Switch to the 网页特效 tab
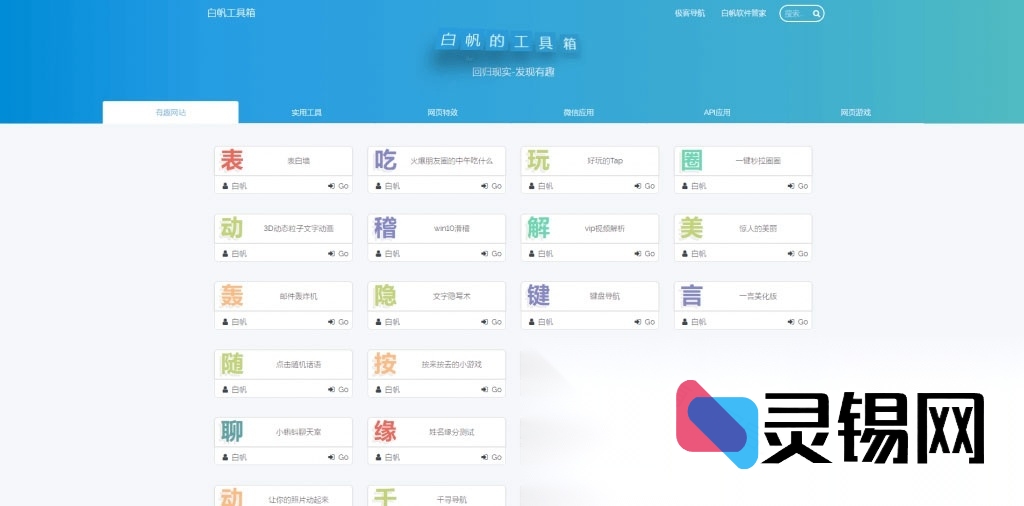Viewport: 1024px width, 506px height. click(443, 112)
